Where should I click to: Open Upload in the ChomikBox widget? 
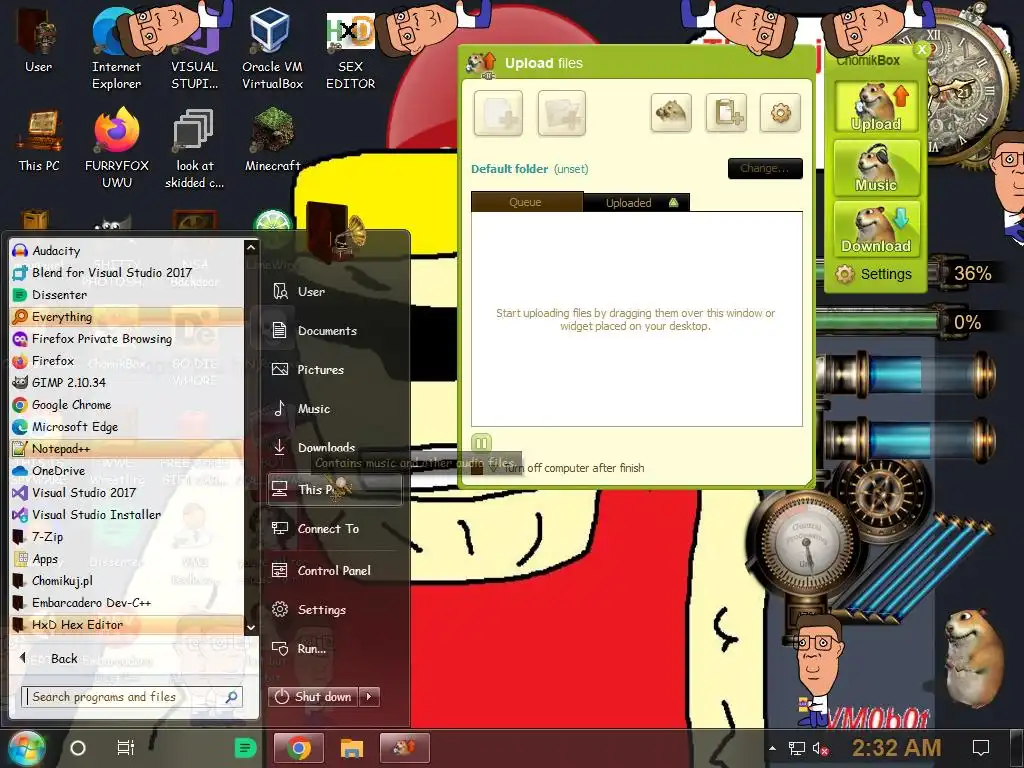876,107
